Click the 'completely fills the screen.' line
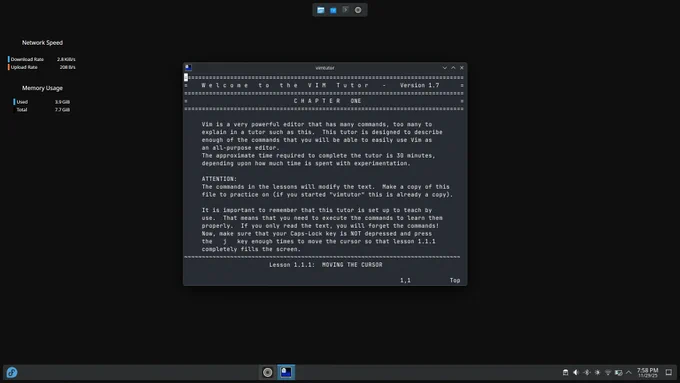The height and width of the screenshot is (383, 680). tap(251, 249)
